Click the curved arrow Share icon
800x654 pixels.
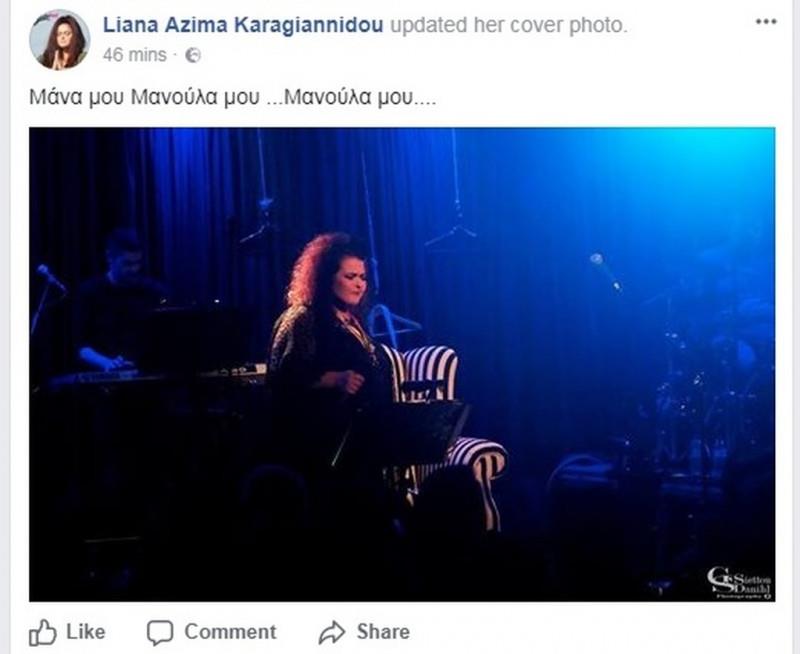[332, 633]
